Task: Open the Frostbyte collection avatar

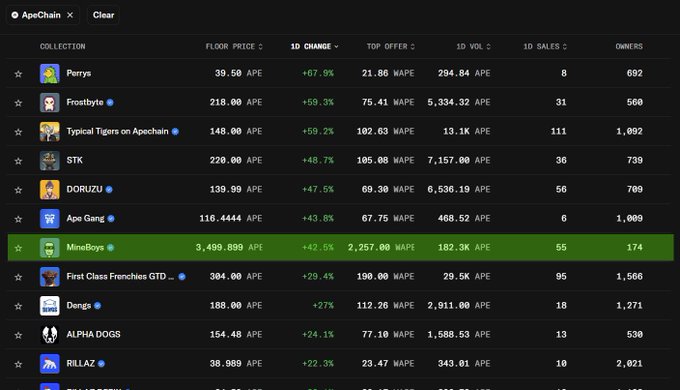Action: pyautogui.click(x=49, y=103)
